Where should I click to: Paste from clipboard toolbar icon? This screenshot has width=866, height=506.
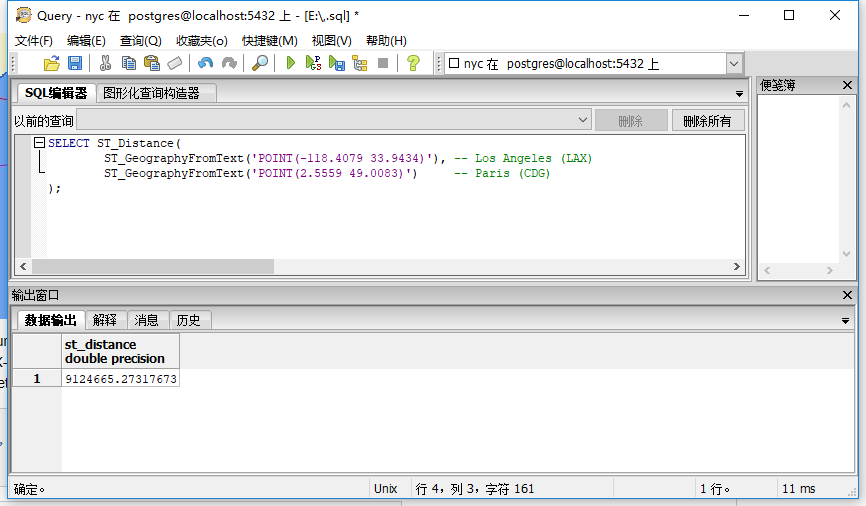coord(152,64)
